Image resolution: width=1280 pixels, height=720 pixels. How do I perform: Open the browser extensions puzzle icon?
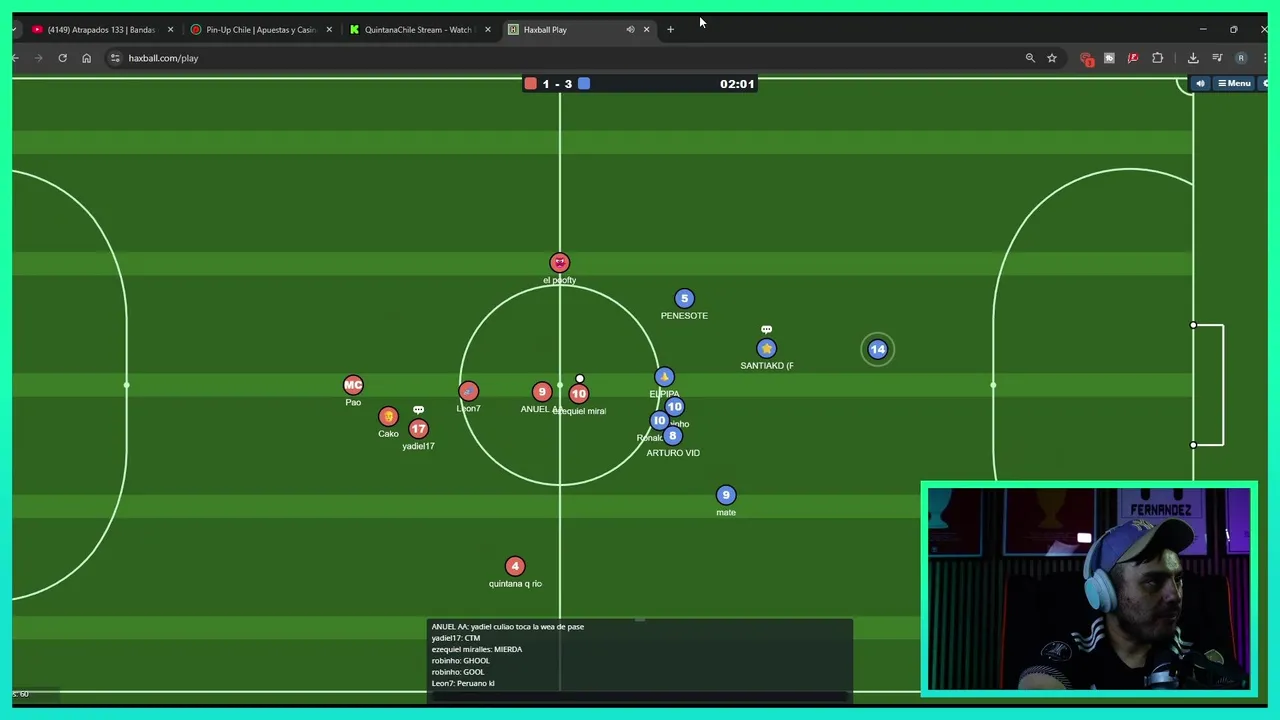click(1158, 58)
